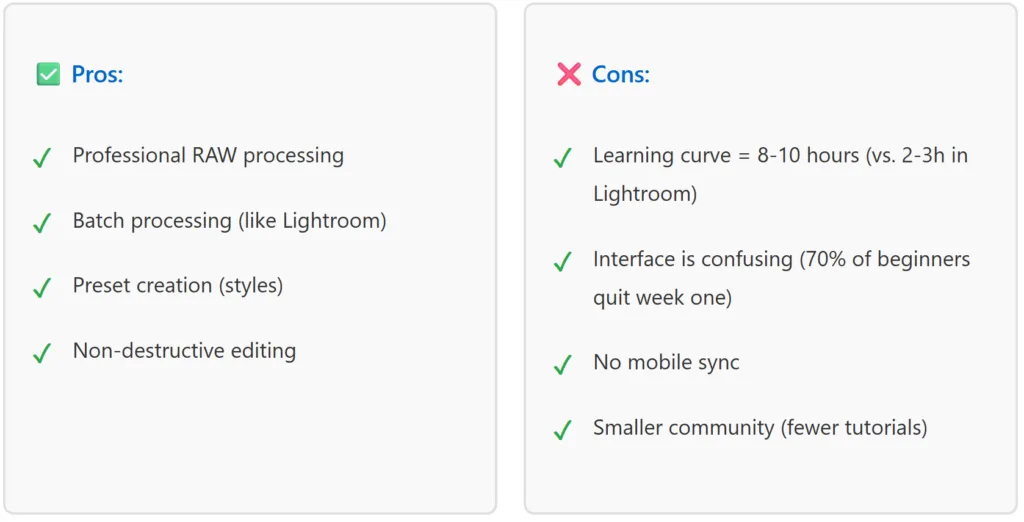Select the Professional RAW processing text
1024x522 pixels.
pyautogui.click(x=208, y=156)
